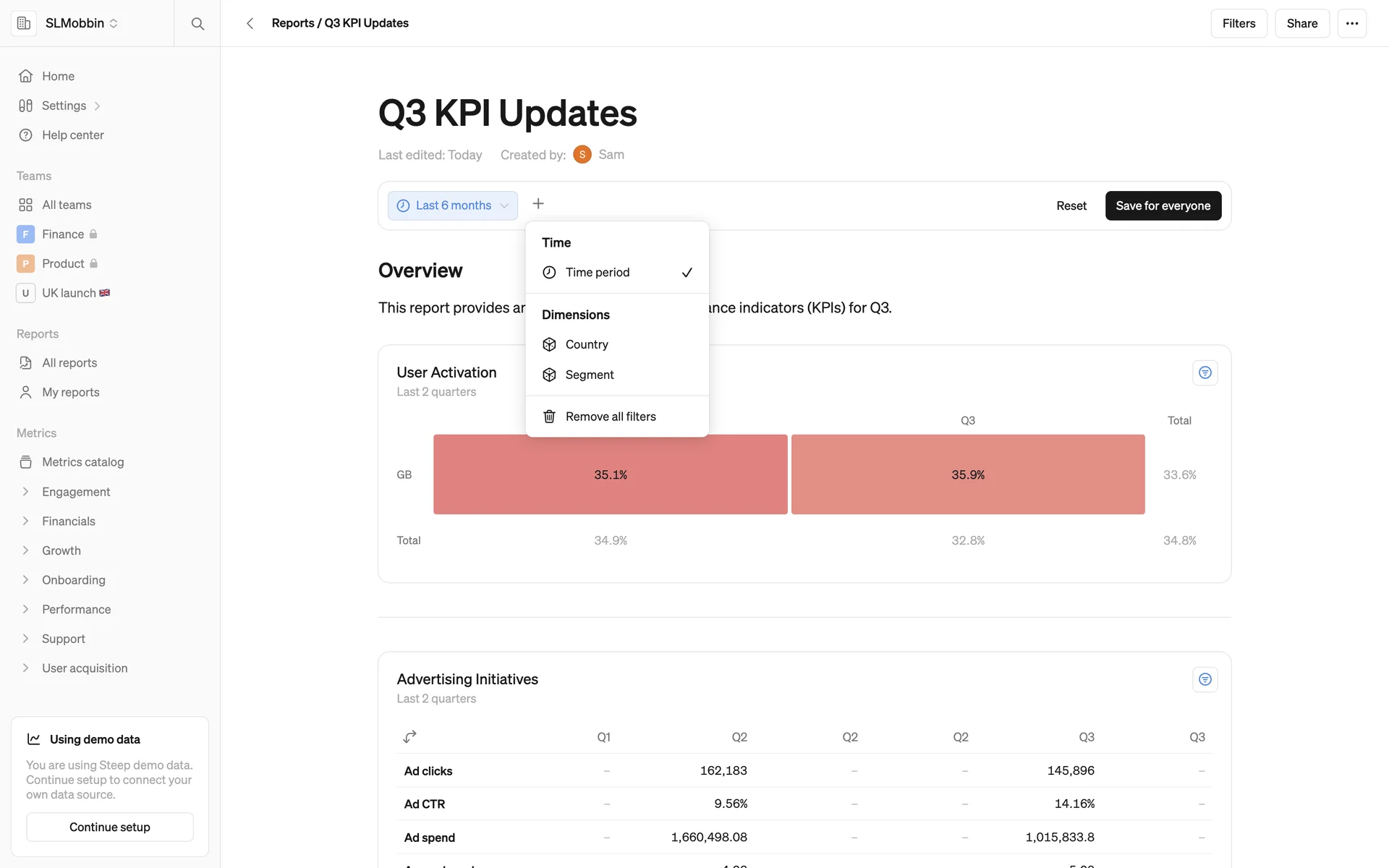Open the three-dot more options menu

pyautogui.click(x=1351, y=24)
